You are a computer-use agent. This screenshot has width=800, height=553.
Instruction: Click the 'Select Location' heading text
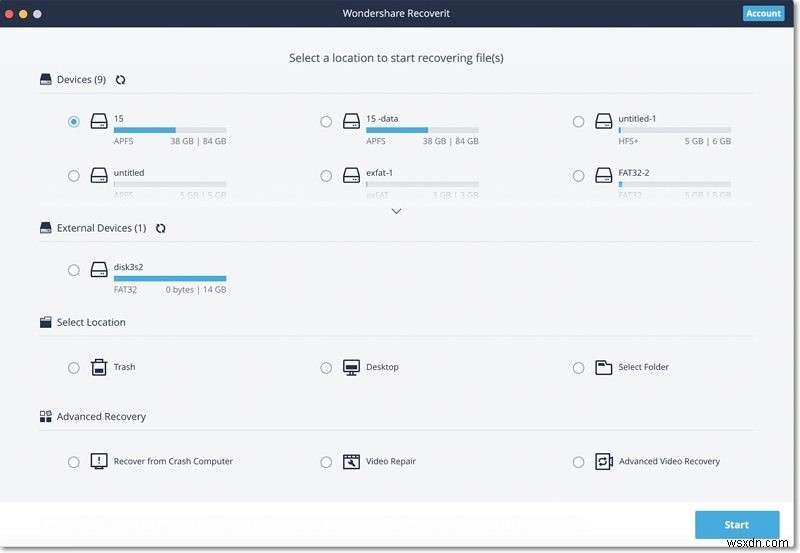click(x=91, y=322)
